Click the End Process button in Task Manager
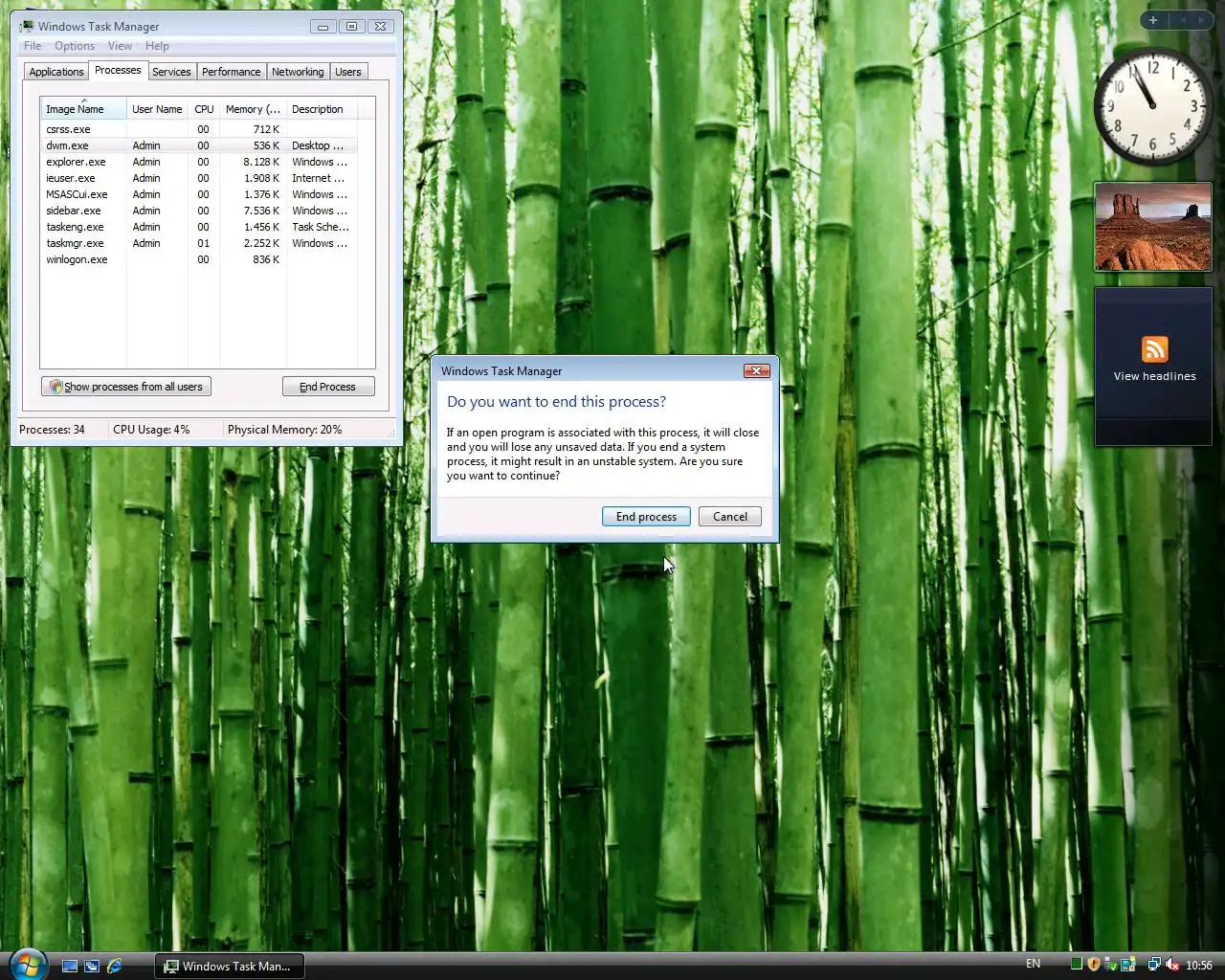Viewport: 1225px width, 980px height. tap(327, 387)
